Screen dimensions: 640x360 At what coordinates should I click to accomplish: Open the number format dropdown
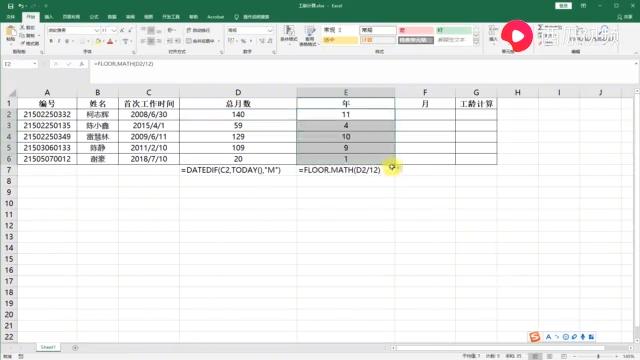pyautogui.click(x=270, y=30)
